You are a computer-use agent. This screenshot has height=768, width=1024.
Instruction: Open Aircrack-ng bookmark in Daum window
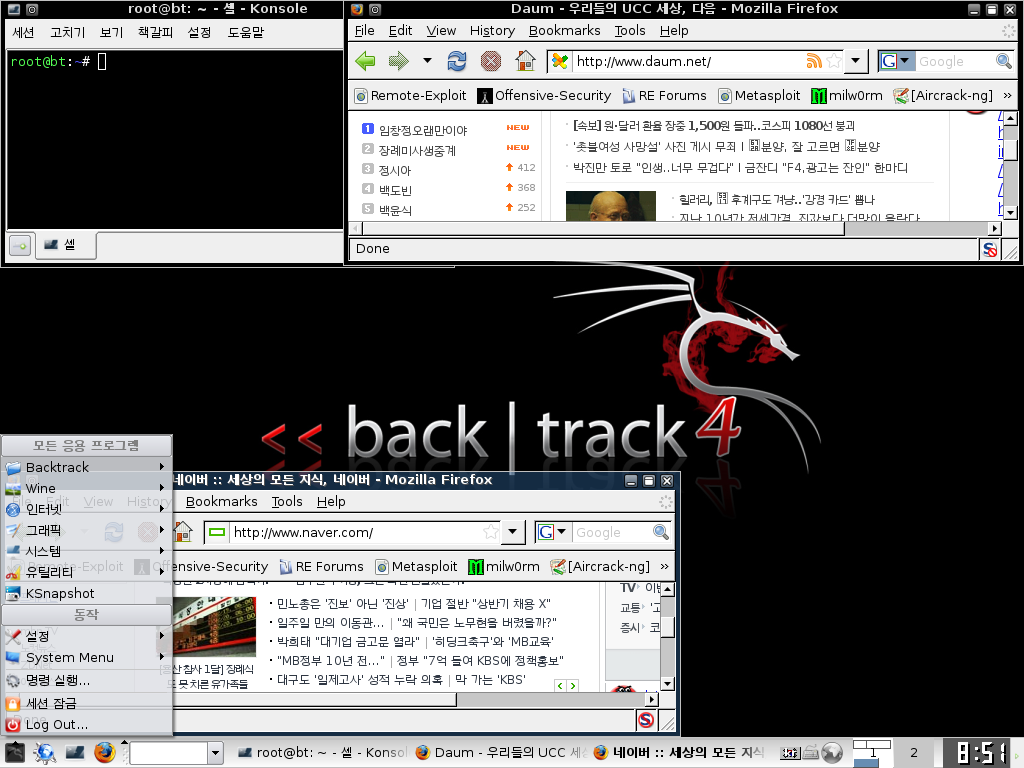coord(943,96)
